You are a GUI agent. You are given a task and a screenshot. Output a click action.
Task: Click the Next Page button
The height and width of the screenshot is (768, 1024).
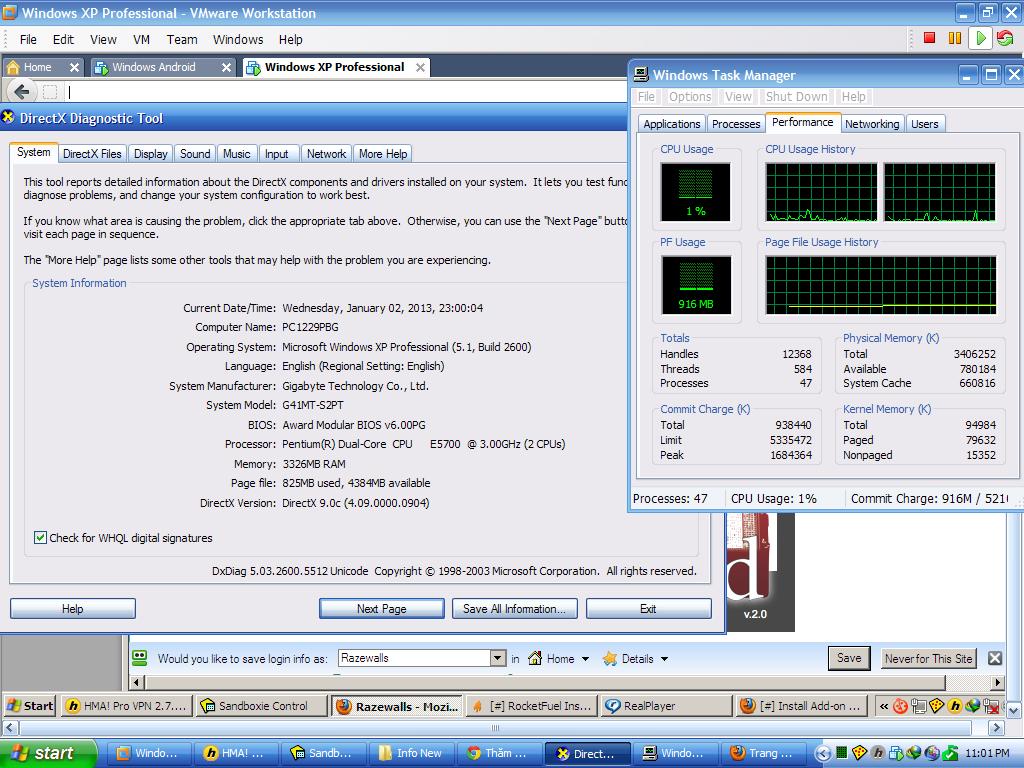pyautogui.click(x=381, y=609)
